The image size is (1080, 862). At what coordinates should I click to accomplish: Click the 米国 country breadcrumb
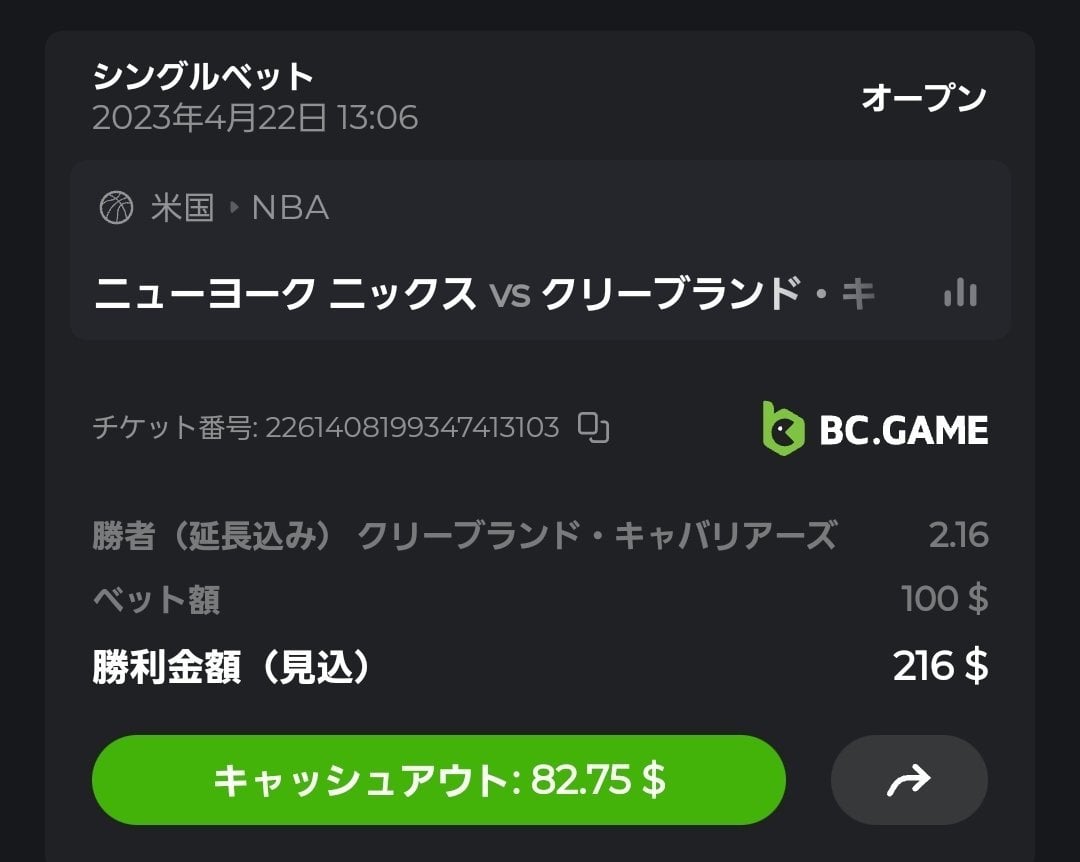coord(182,208)
